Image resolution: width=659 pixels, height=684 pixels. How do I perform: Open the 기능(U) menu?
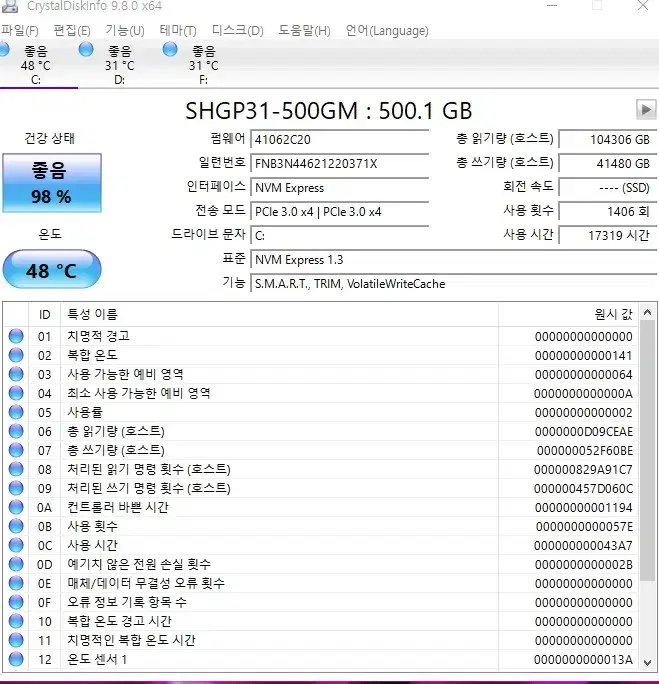coord(125,31)
